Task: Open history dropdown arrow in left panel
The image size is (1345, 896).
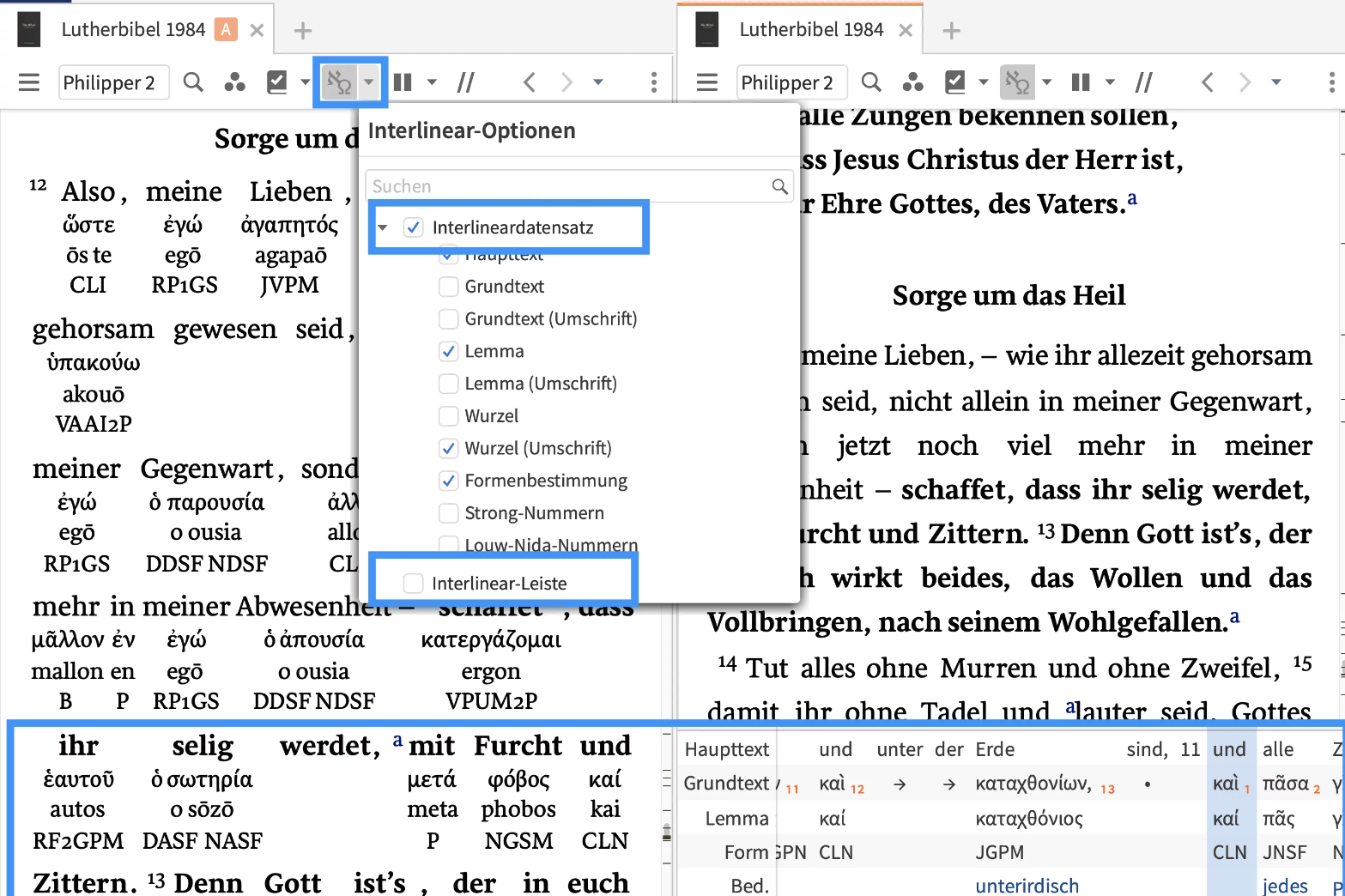Action: point(598,82)
